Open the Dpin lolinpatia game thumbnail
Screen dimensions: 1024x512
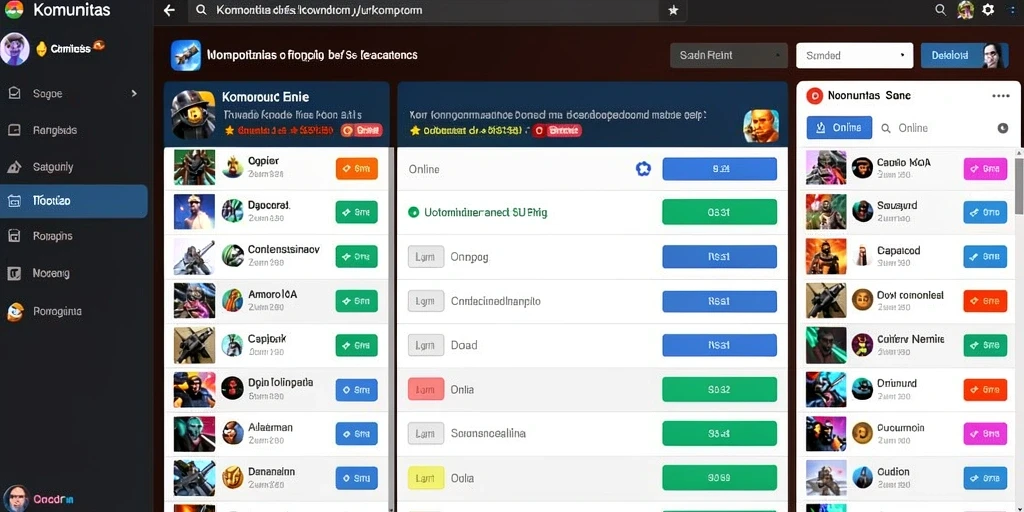[194, 389]
